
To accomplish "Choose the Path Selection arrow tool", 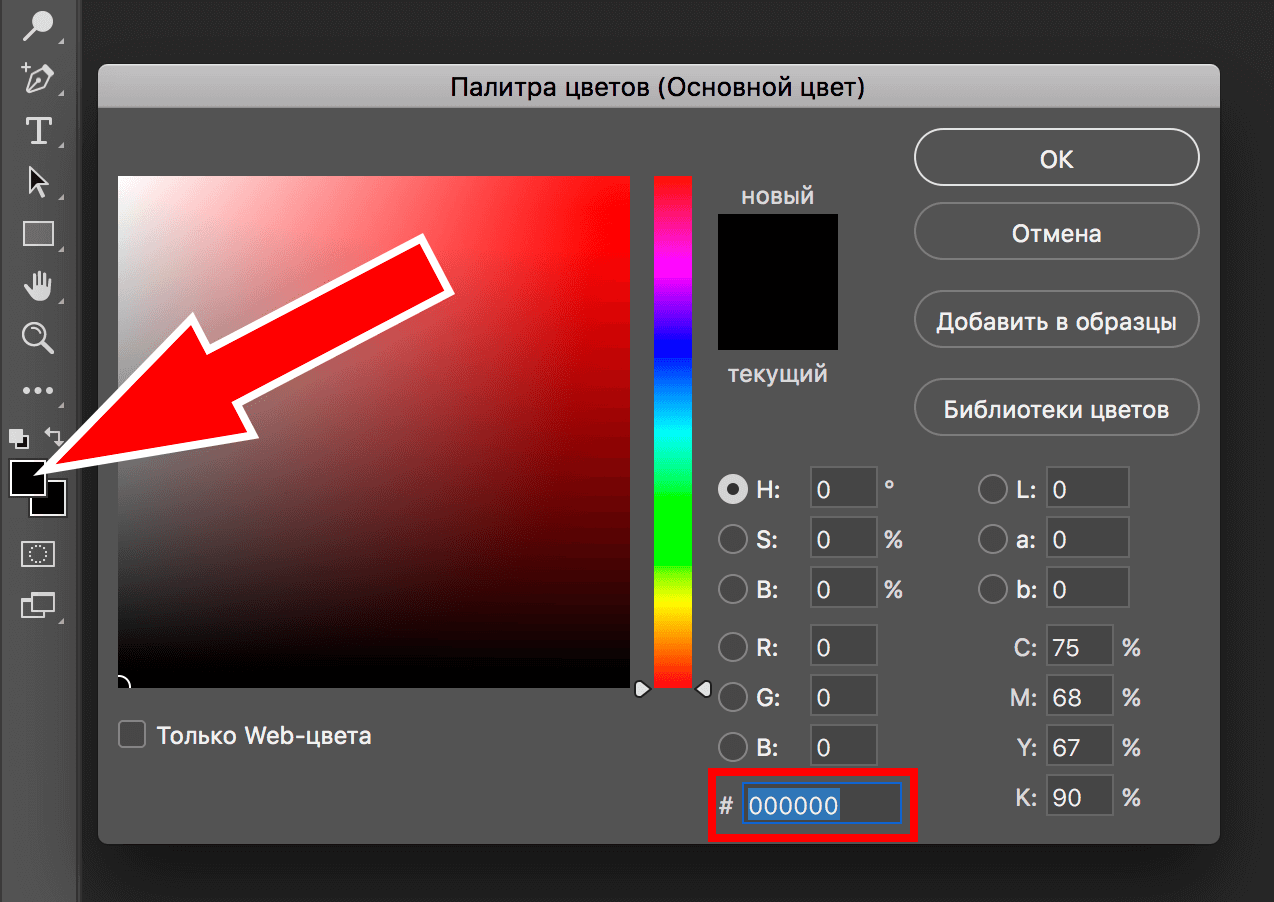I will click(x=38, y=182).
